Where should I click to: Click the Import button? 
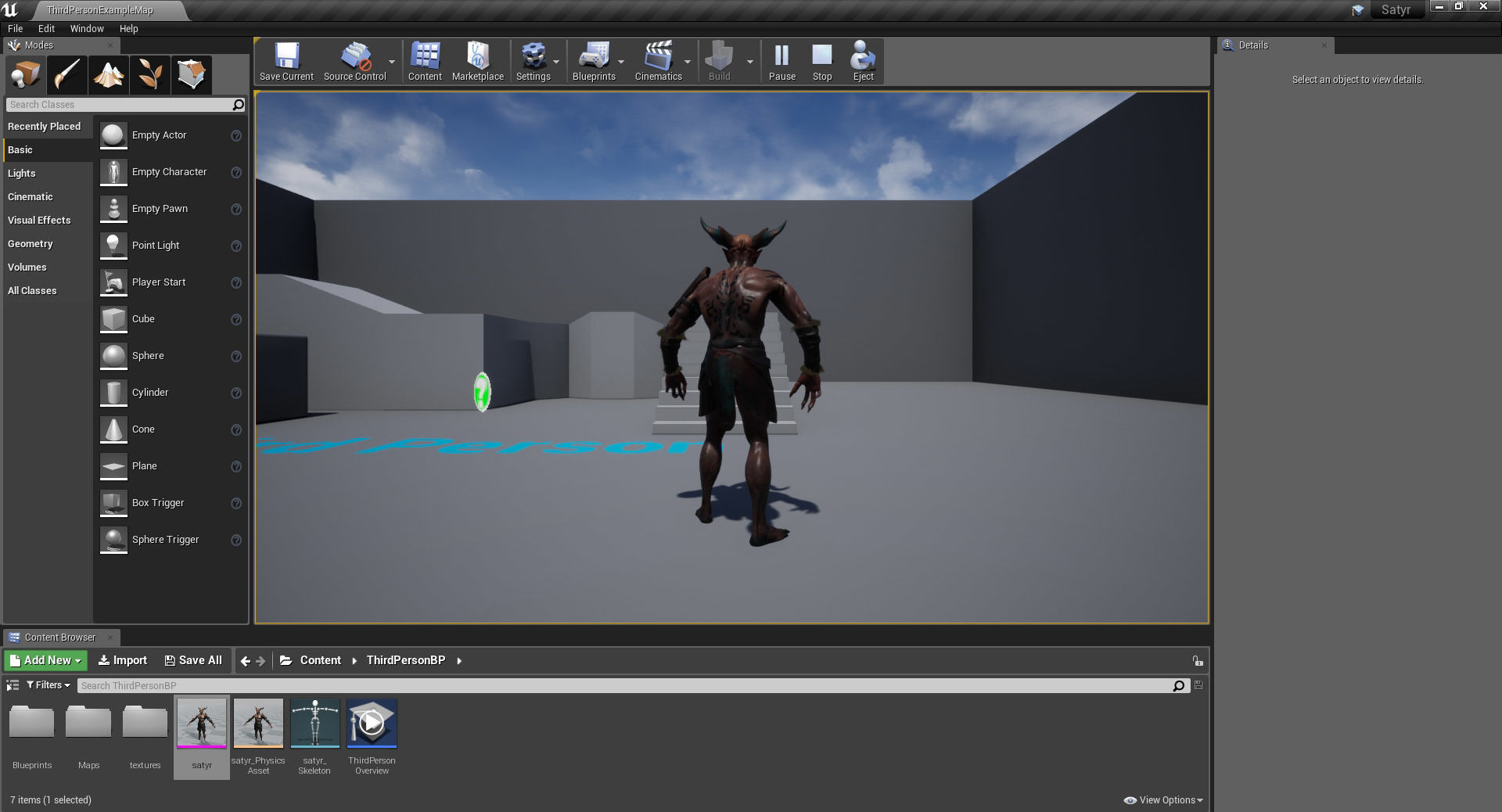click(x=123, y=660)
